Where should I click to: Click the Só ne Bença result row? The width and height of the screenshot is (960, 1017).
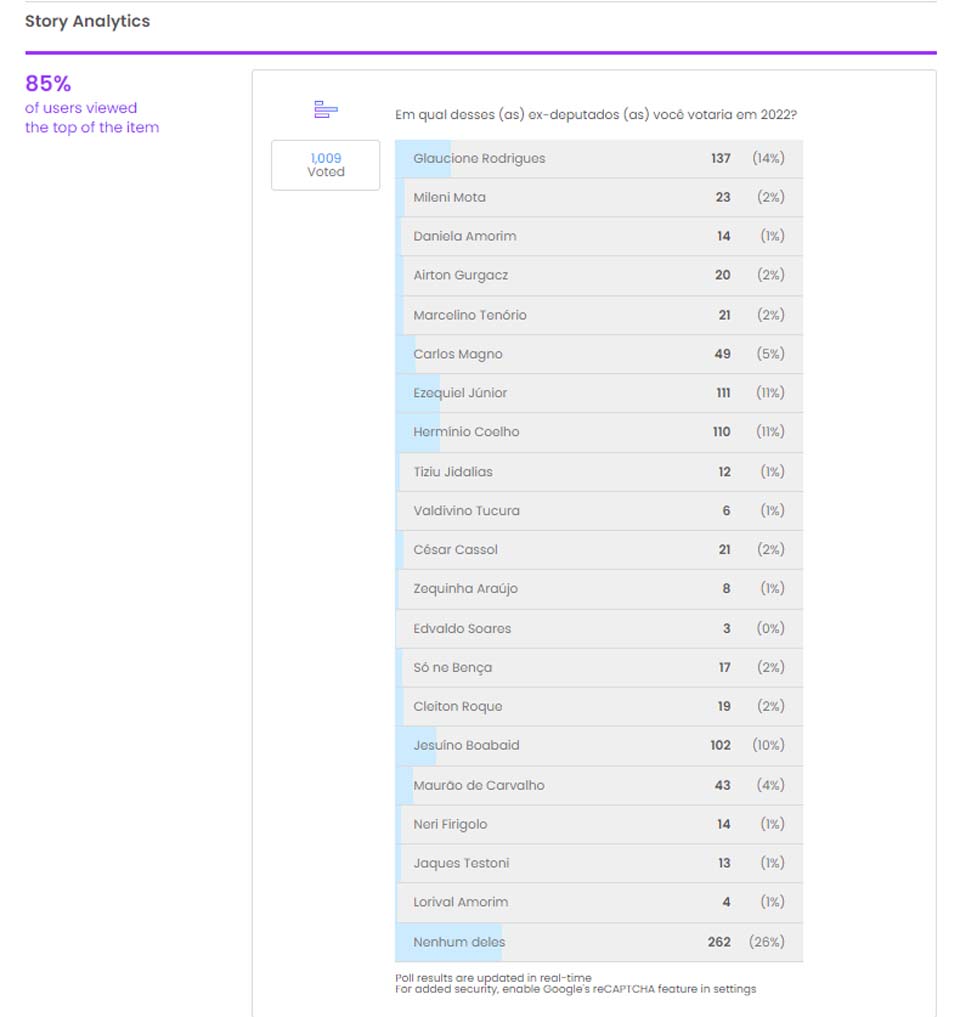598,668
